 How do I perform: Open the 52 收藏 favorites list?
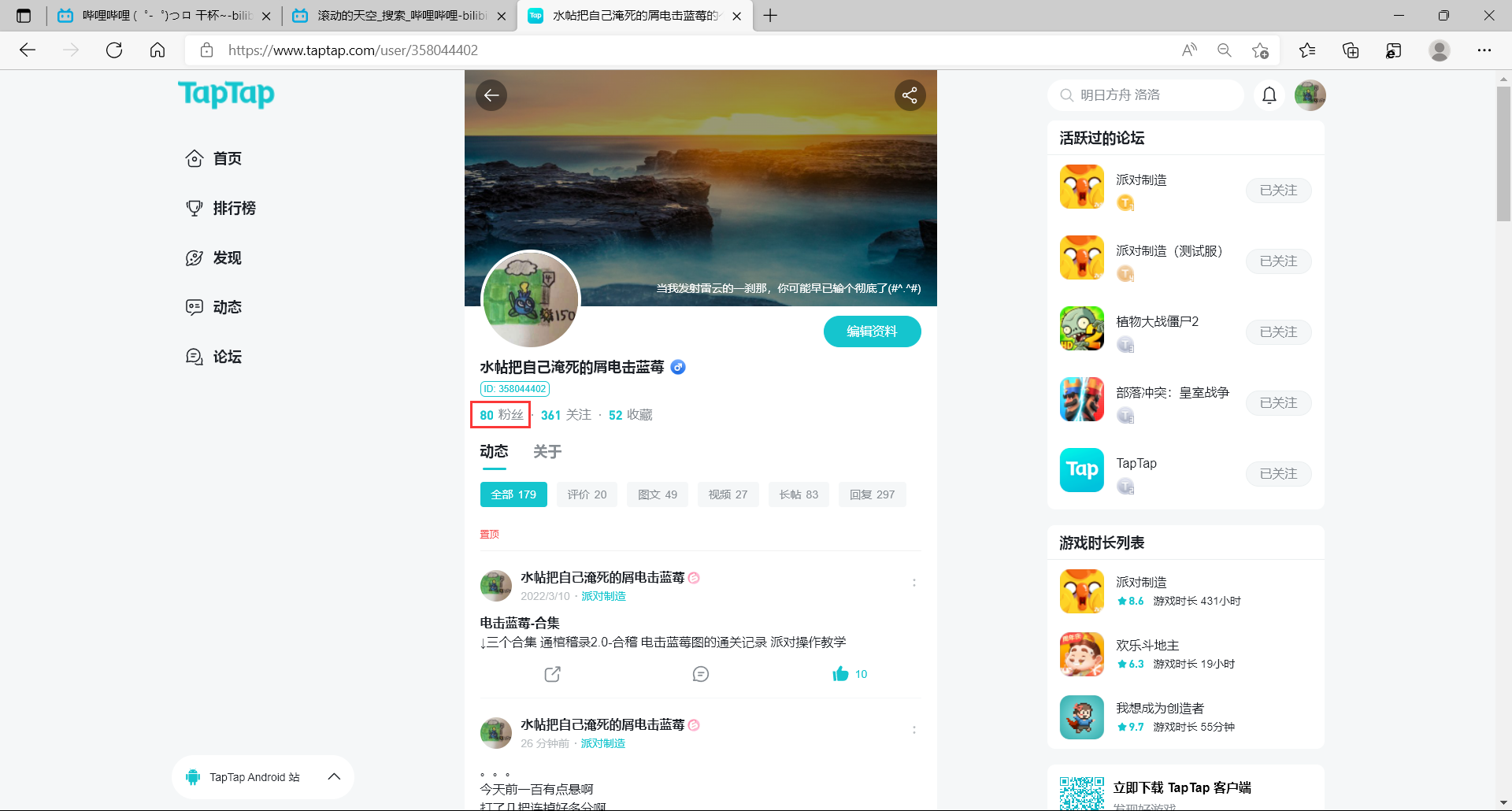(631, 415)
